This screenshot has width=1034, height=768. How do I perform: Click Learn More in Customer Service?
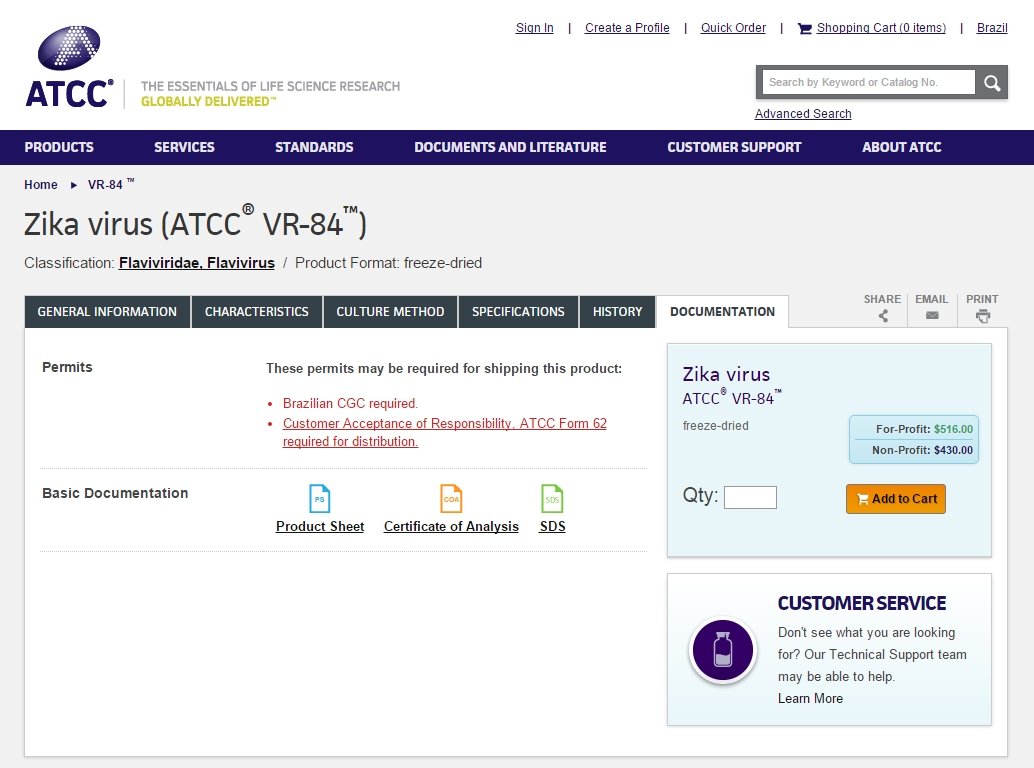[810, 698]
